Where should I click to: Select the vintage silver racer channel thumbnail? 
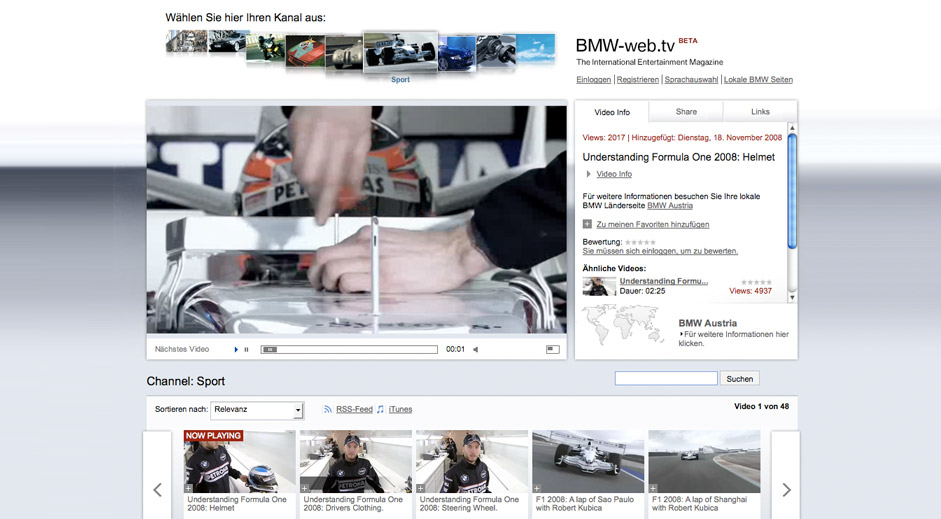click(344, 53)
